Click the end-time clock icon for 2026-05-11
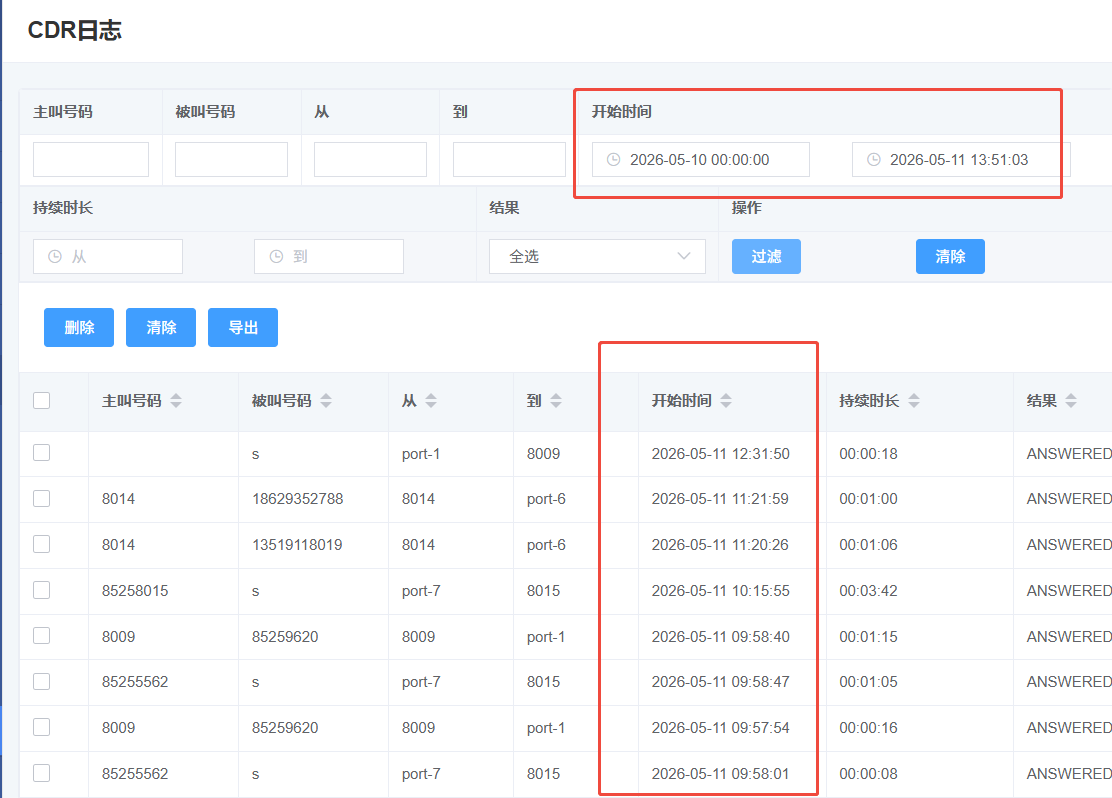Viewport: 1112px width, 798px height. tap(874, 160)
